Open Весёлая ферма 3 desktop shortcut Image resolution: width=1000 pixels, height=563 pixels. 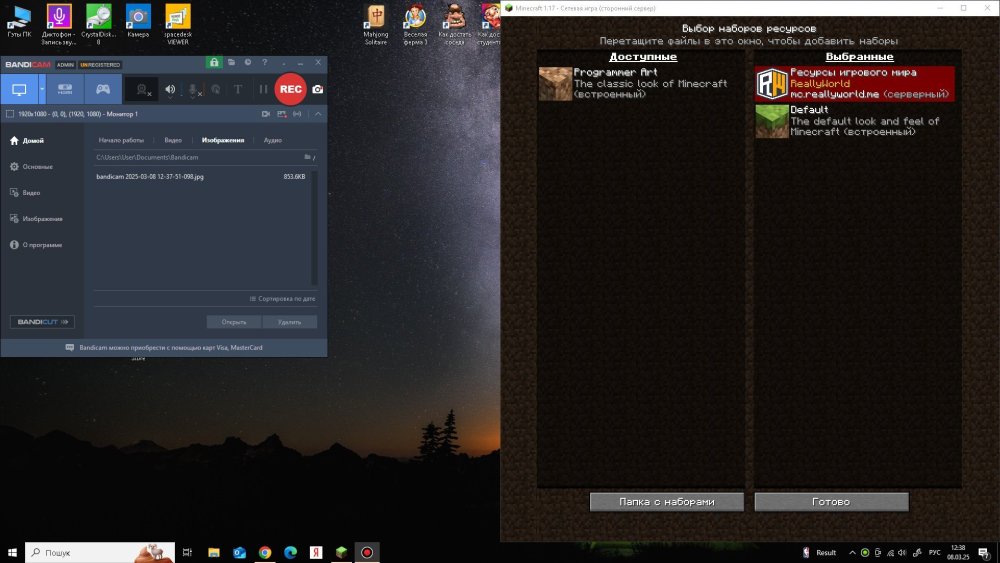[415, 24]
